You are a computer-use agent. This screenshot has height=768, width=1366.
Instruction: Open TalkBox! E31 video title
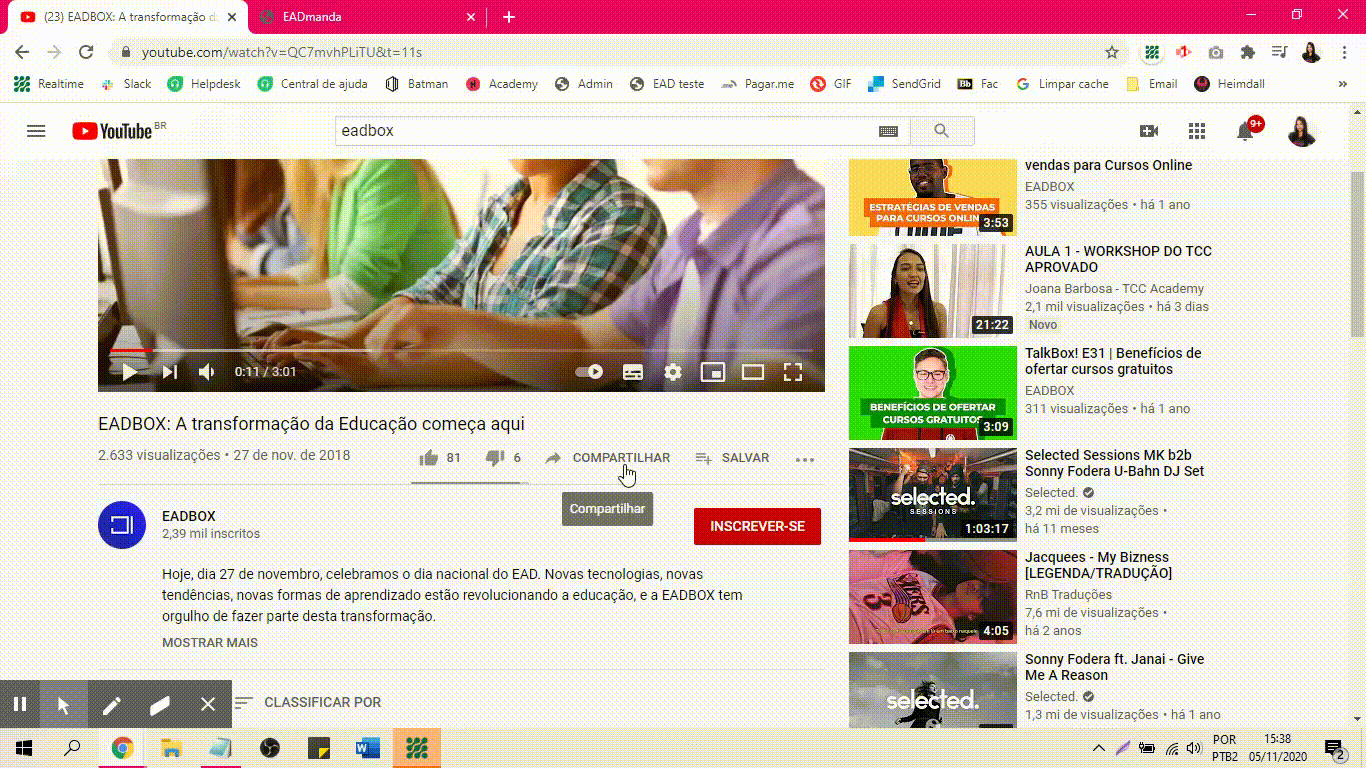coord(1113,361)
